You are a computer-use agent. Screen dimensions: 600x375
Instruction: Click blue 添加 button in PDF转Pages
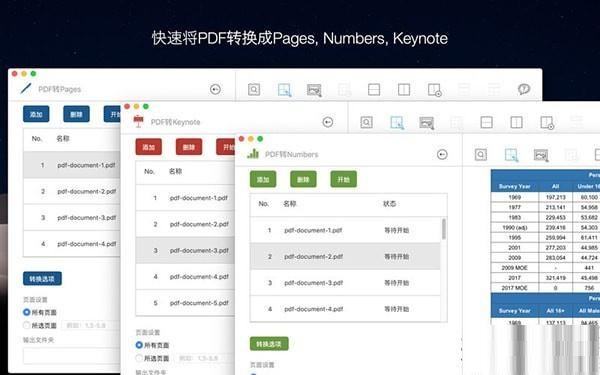(36, 114)
